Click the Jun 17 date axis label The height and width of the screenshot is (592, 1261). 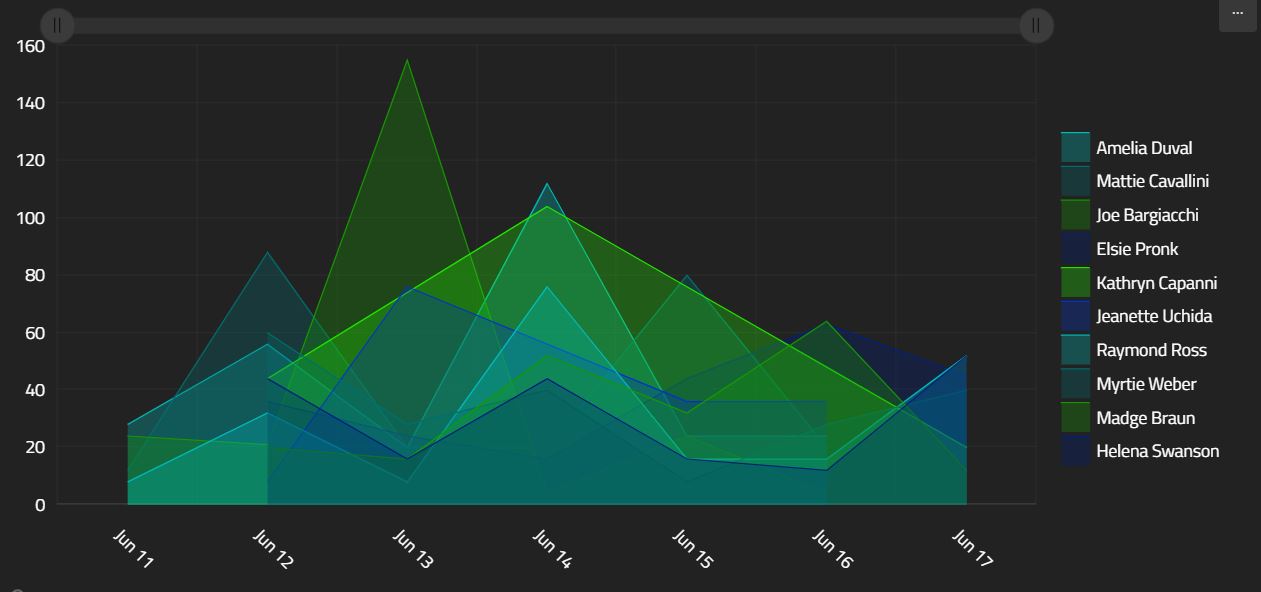[972, 549]
